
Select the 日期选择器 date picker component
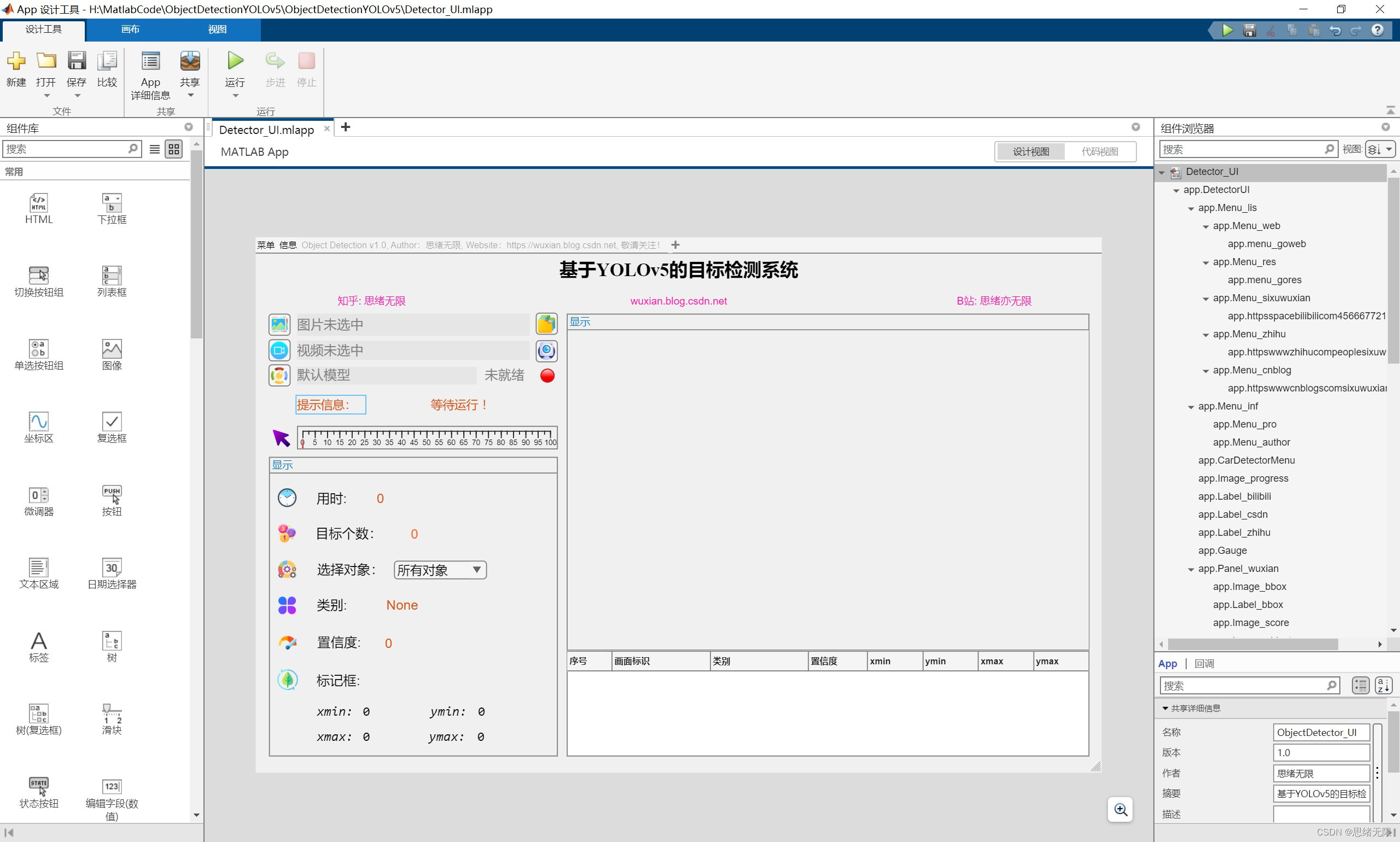pyautogui.click(x=112, y=574)
